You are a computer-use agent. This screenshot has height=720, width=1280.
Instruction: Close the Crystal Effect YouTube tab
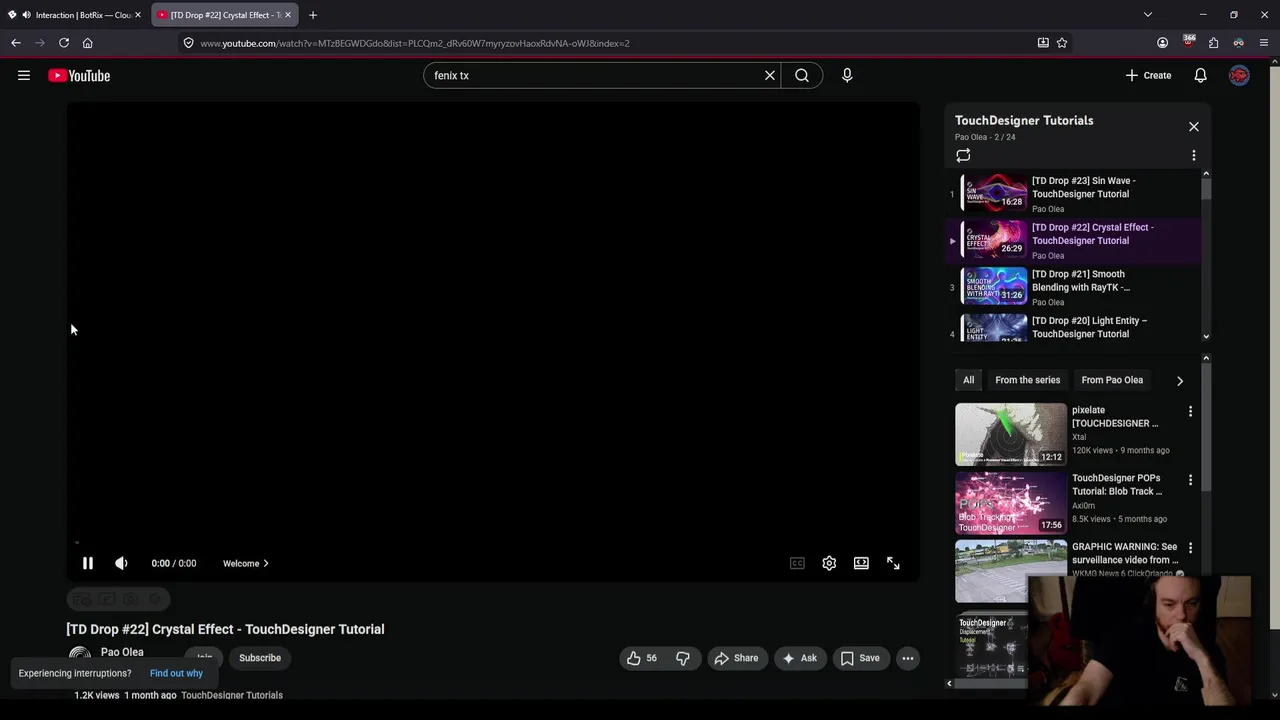[288, 15]
